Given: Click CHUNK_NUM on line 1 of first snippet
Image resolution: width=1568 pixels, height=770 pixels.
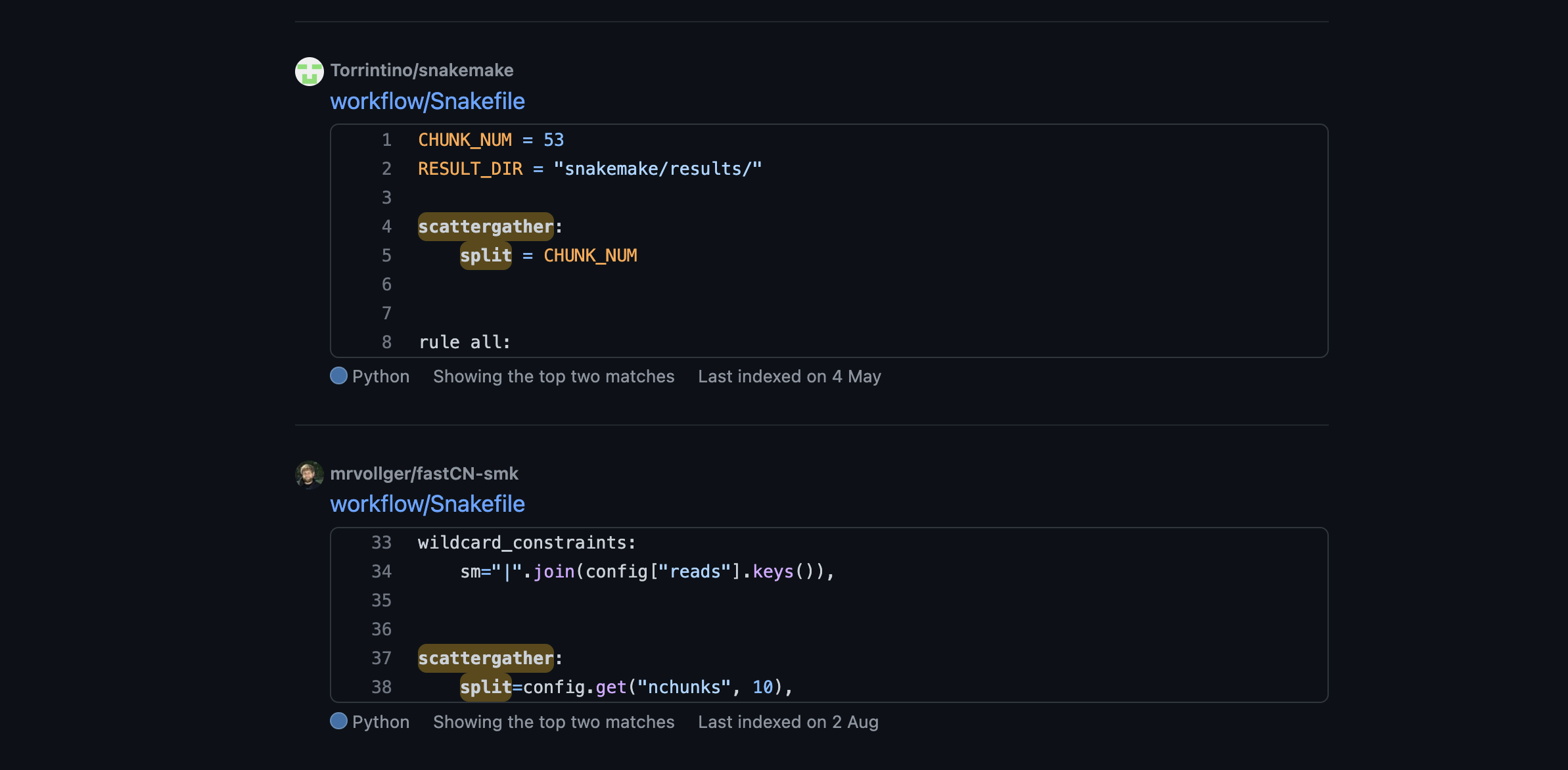Looking at the screenshot, I should click(x=465, y=139).
